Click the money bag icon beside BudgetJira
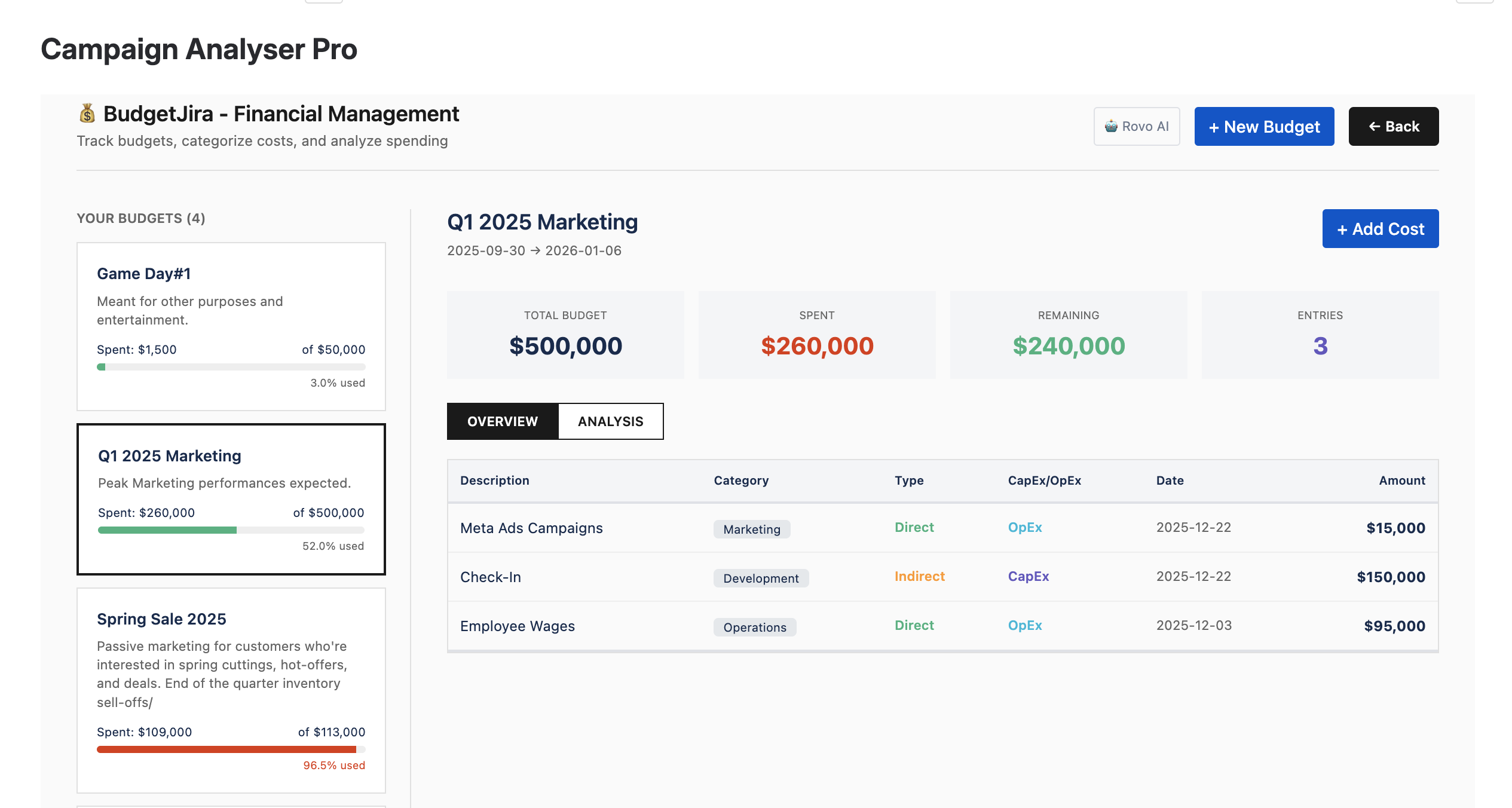Viewport: 1512px width, 808px height. pos(87,114)
